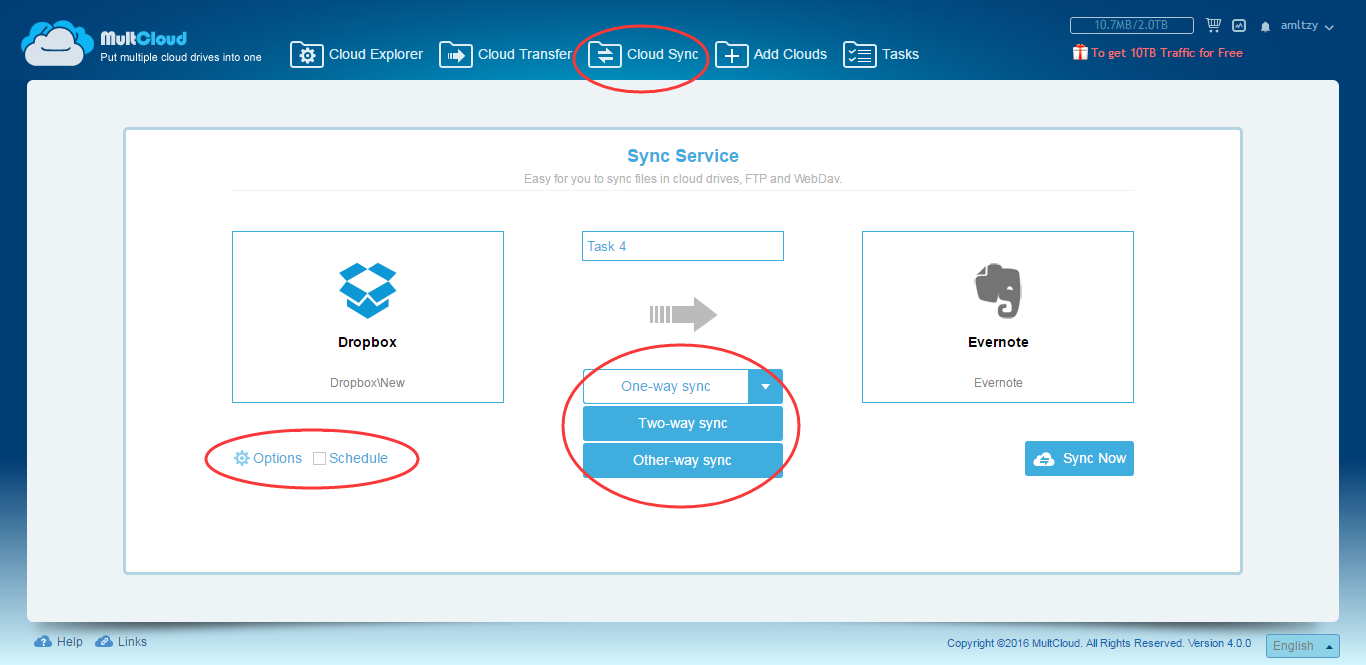The image size is (1366, 665).
Task: Click the Options gear icon
Action: point(241,458)
